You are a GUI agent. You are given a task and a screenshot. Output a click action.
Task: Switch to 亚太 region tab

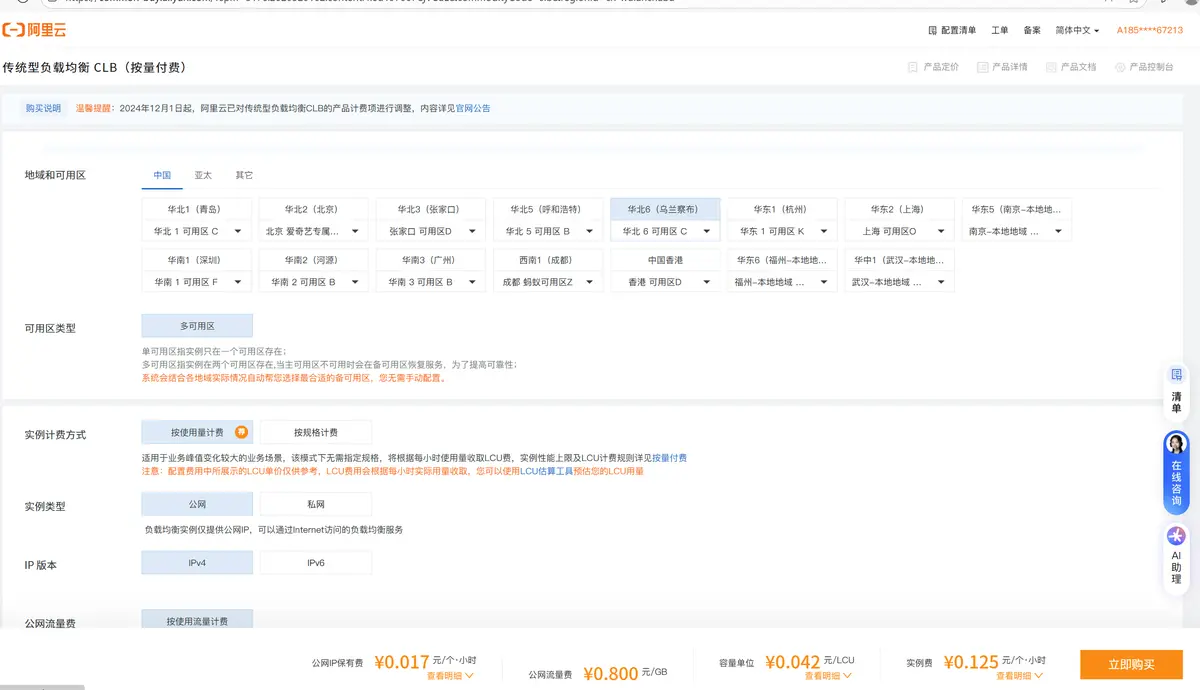[x=203, y=175]
